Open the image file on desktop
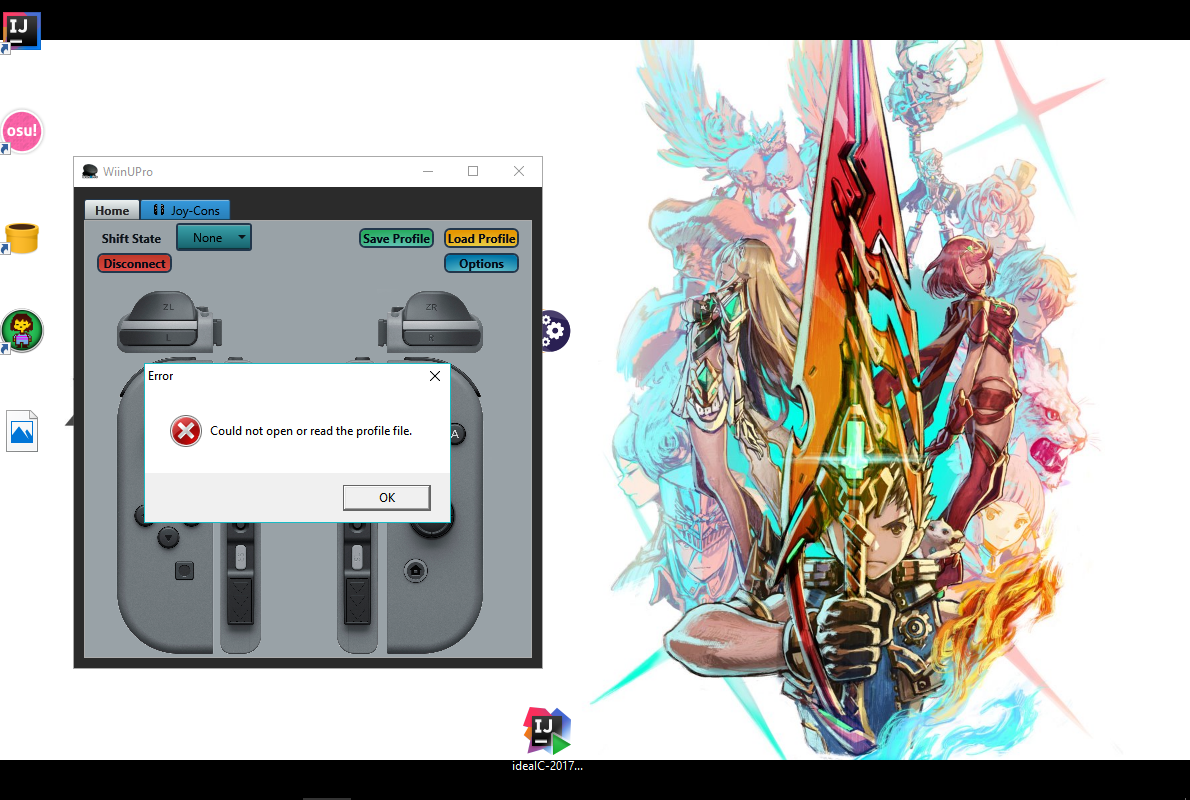Screen dimensions: 1190x800 (22, 431)
